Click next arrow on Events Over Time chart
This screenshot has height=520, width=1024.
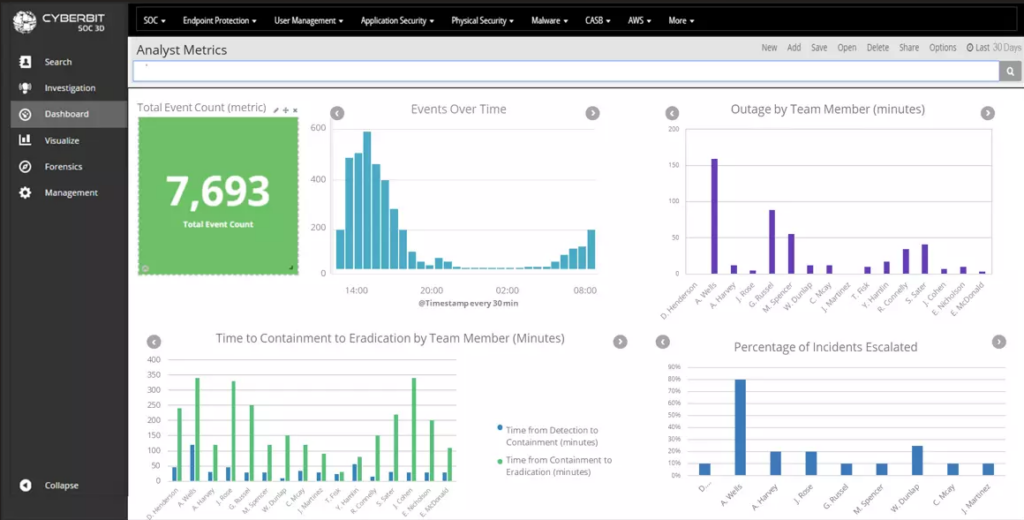(x=592, y=113)
